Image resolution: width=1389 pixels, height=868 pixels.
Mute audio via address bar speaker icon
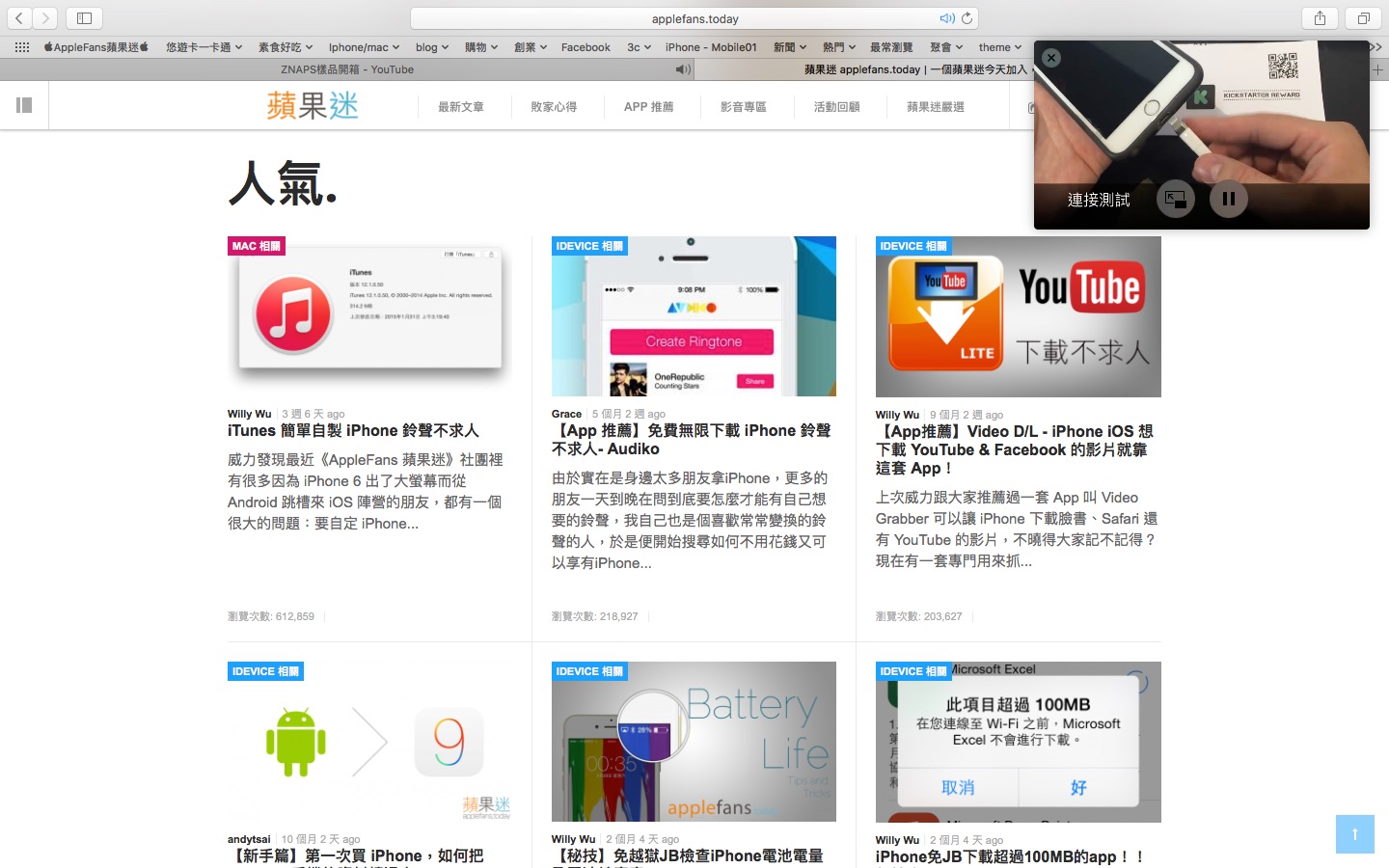pyautogui.click(x=947, y=18)
